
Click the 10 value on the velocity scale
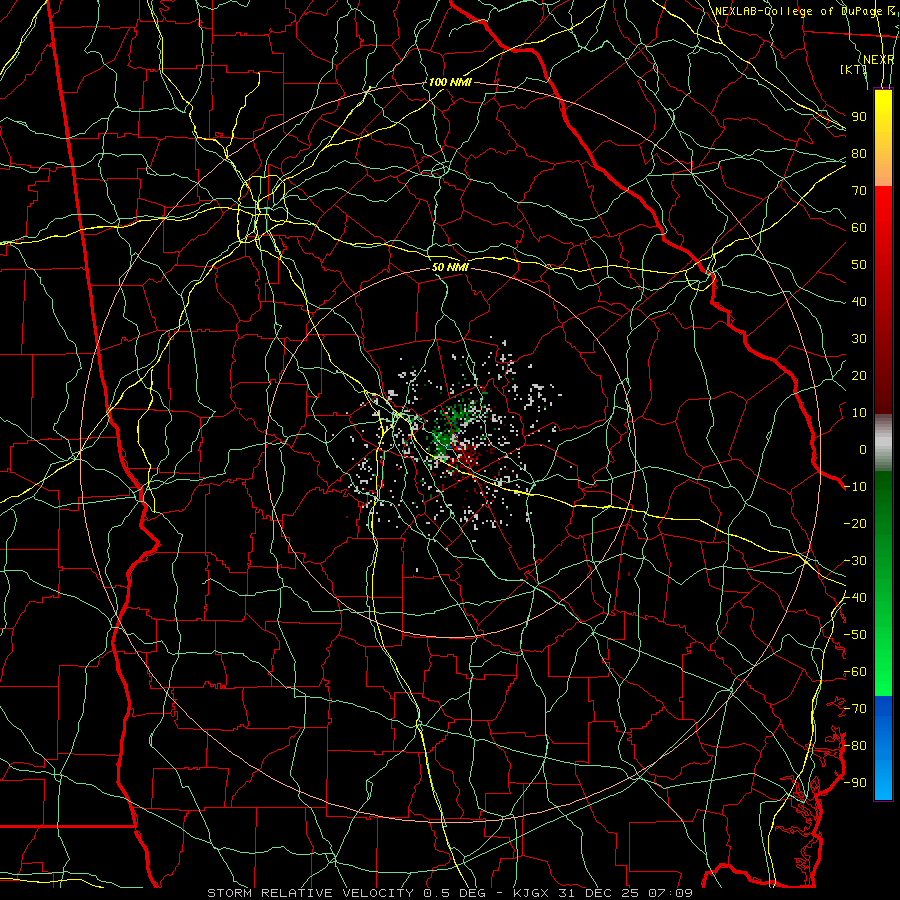tap(859, 413)
